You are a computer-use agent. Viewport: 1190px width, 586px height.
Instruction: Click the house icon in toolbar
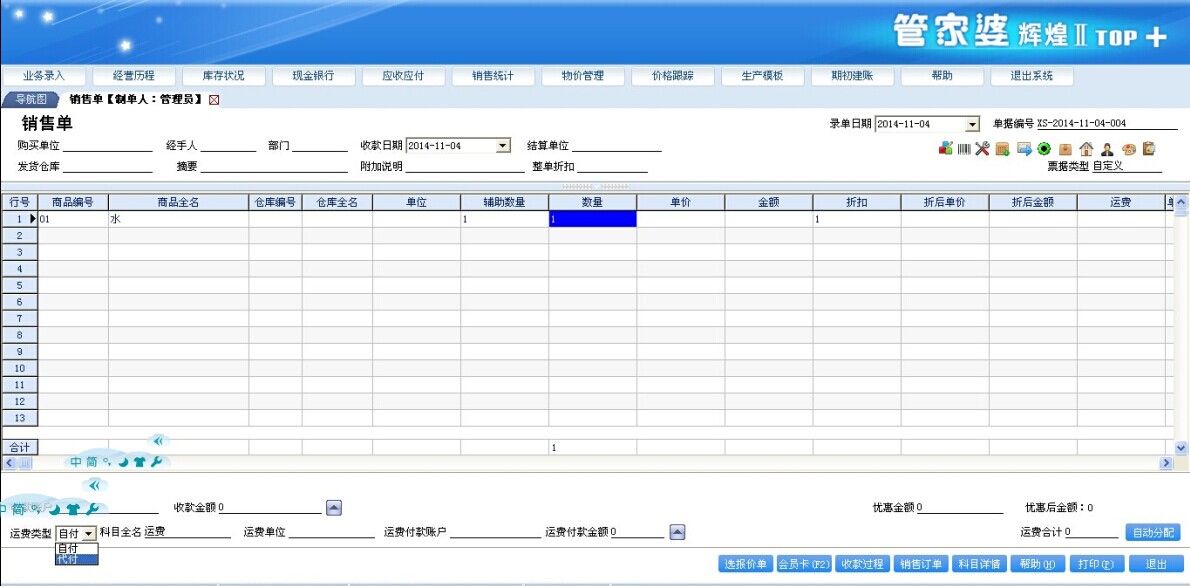click(1086, 149)
